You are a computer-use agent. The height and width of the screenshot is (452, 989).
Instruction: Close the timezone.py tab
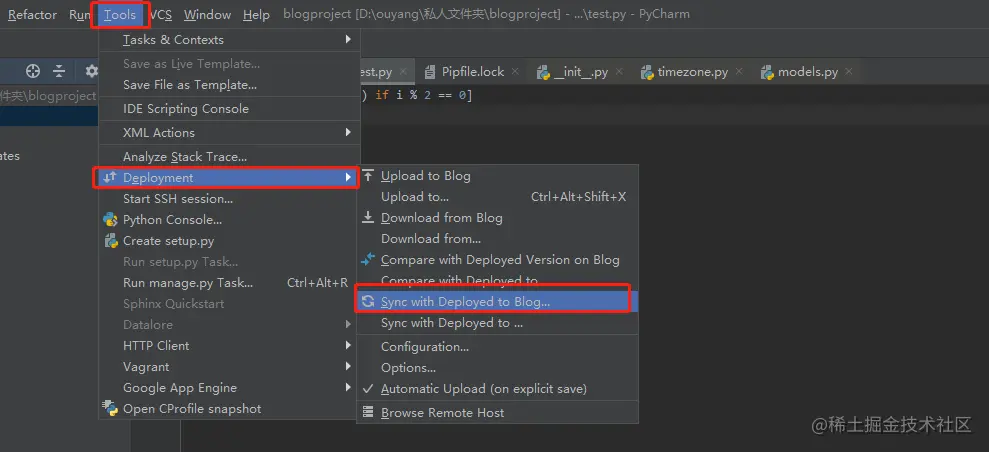click(739, 71)
